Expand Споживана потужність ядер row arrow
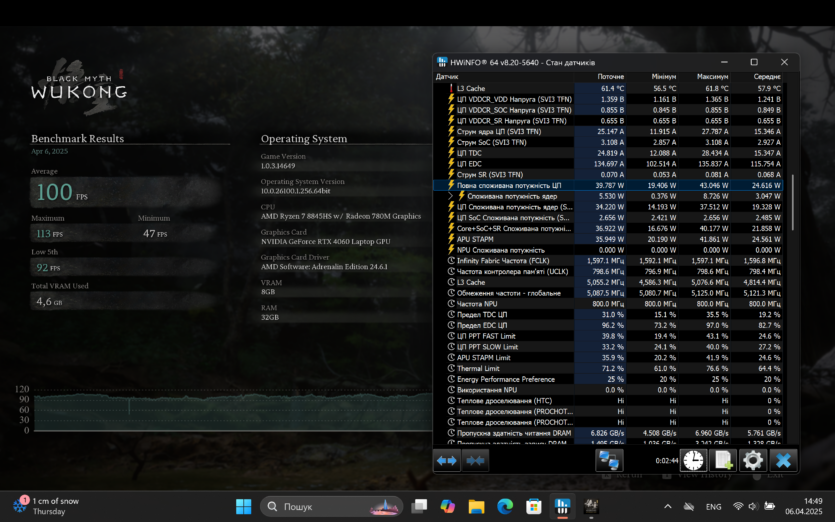Image resolution: width=835 pixels, height=522 pixels. tap(451, 196)
